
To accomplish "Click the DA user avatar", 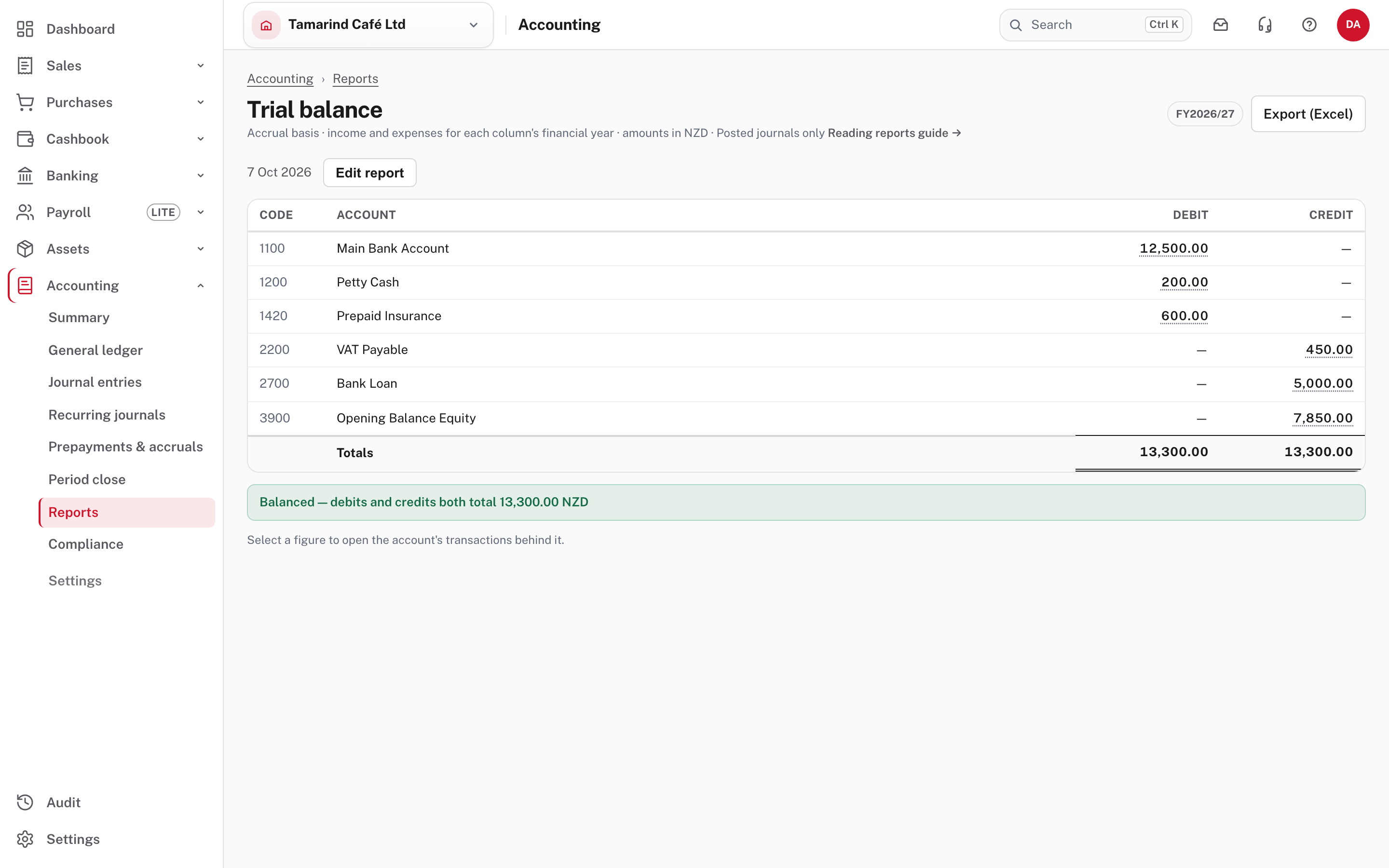I will click(1353, 25).
